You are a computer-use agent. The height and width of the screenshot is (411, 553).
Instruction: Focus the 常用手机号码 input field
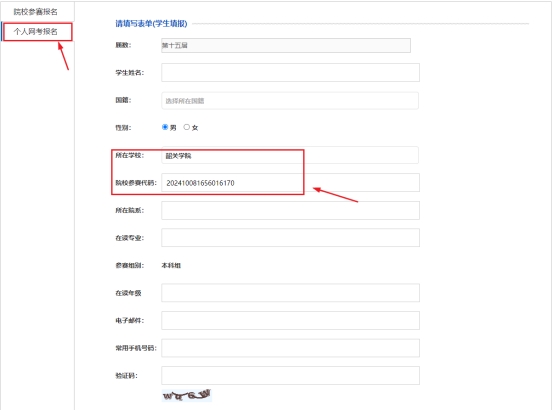tap(290, 348)
